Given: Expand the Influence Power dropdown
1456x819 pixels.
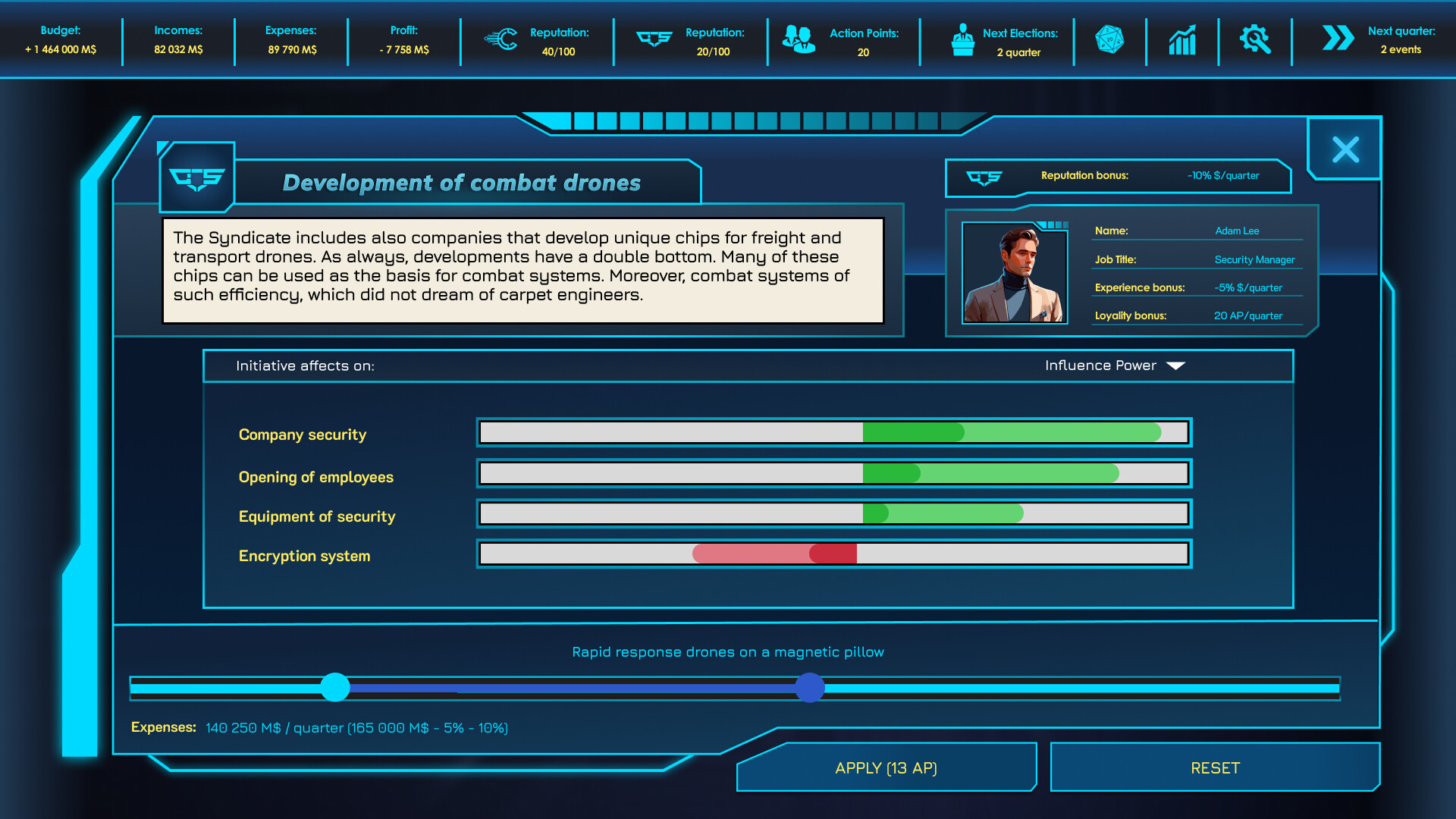Looking at the screenshot, I should pos(1101,366).
